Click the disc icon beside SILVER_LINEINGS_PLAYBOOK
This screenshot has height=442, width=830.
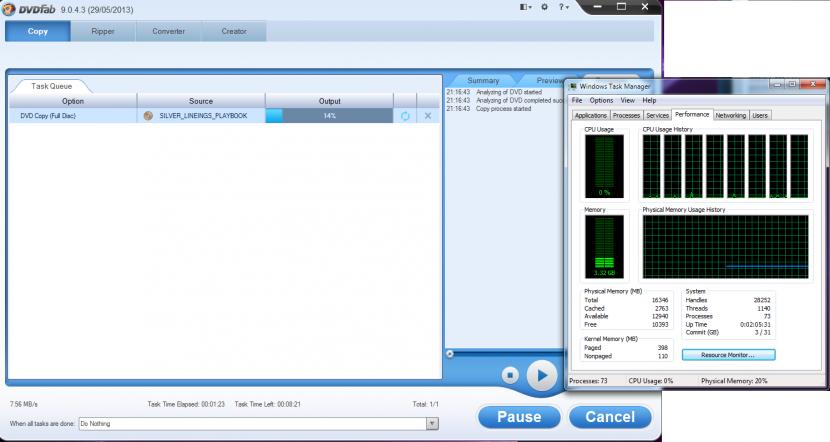149,116
